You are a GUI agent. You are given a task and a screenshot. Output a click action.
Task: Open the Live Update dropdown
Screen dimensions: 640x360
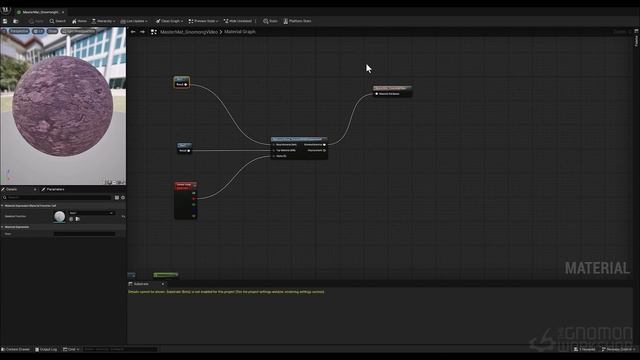(x=134, y=21)
